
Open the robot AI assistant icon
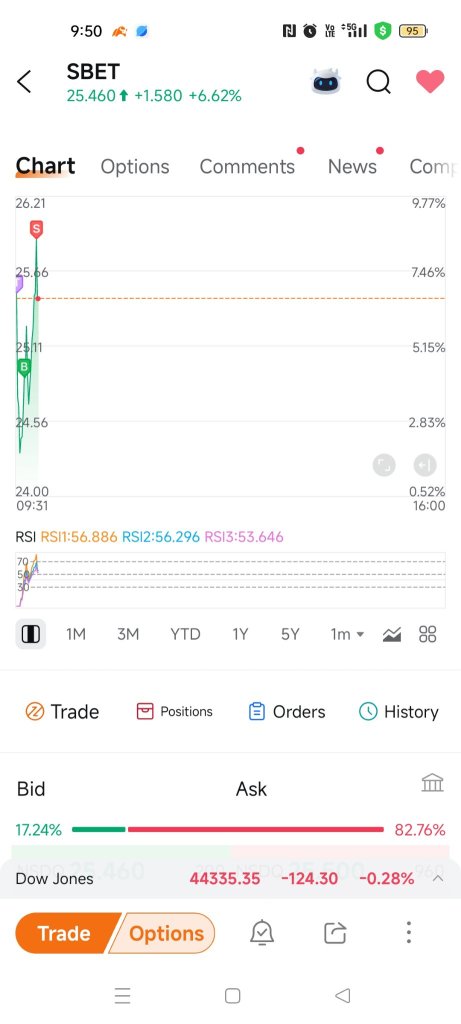(x=326, y=82)
